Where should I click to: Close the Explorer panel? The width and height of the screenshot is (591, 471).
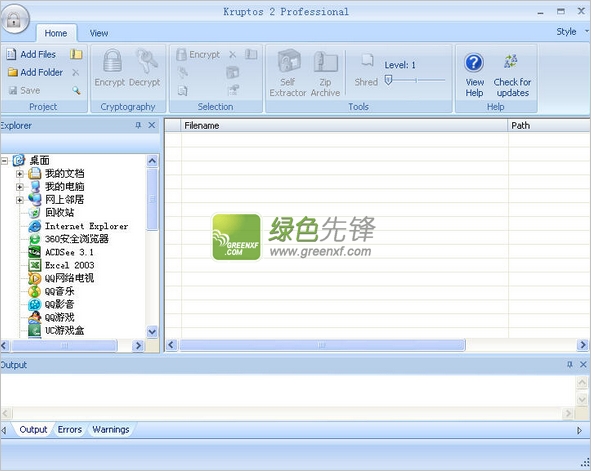pyautogui.click(x=152, y=125)
